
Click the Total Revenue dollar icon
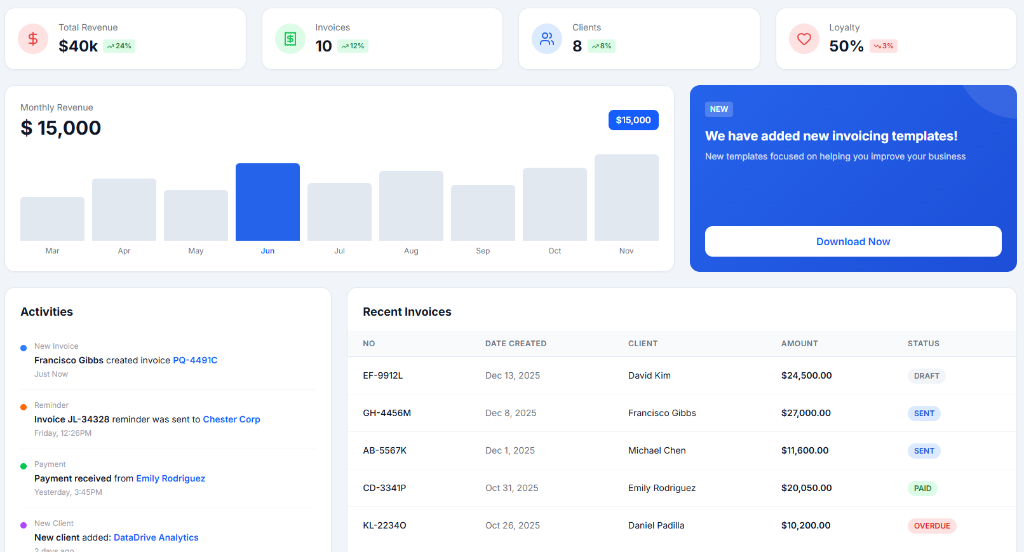pyautogui.click(x=33, y=39)
